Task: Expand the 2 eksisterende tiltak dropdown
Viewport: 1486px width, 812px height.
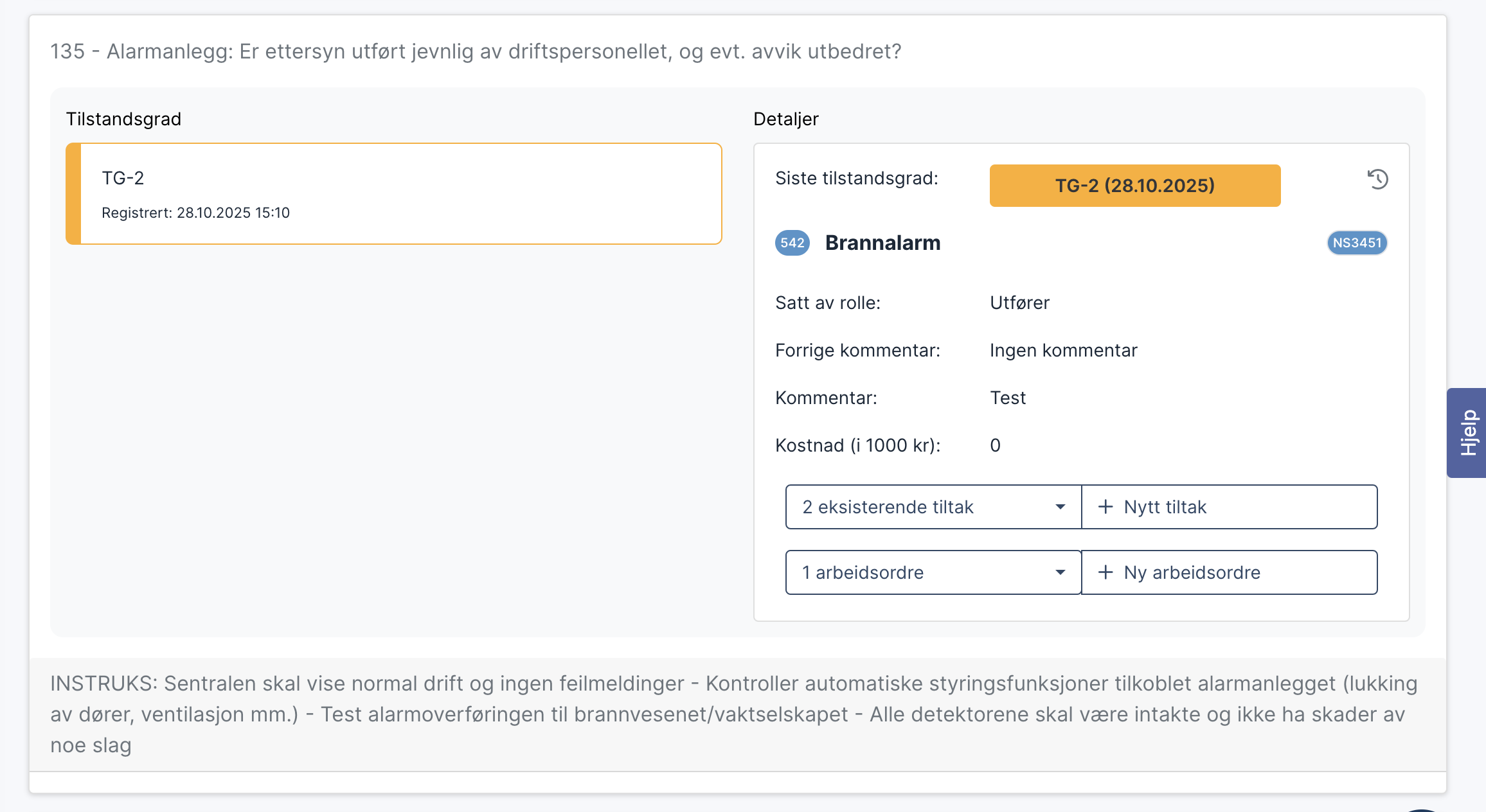Action: [913, 507]
